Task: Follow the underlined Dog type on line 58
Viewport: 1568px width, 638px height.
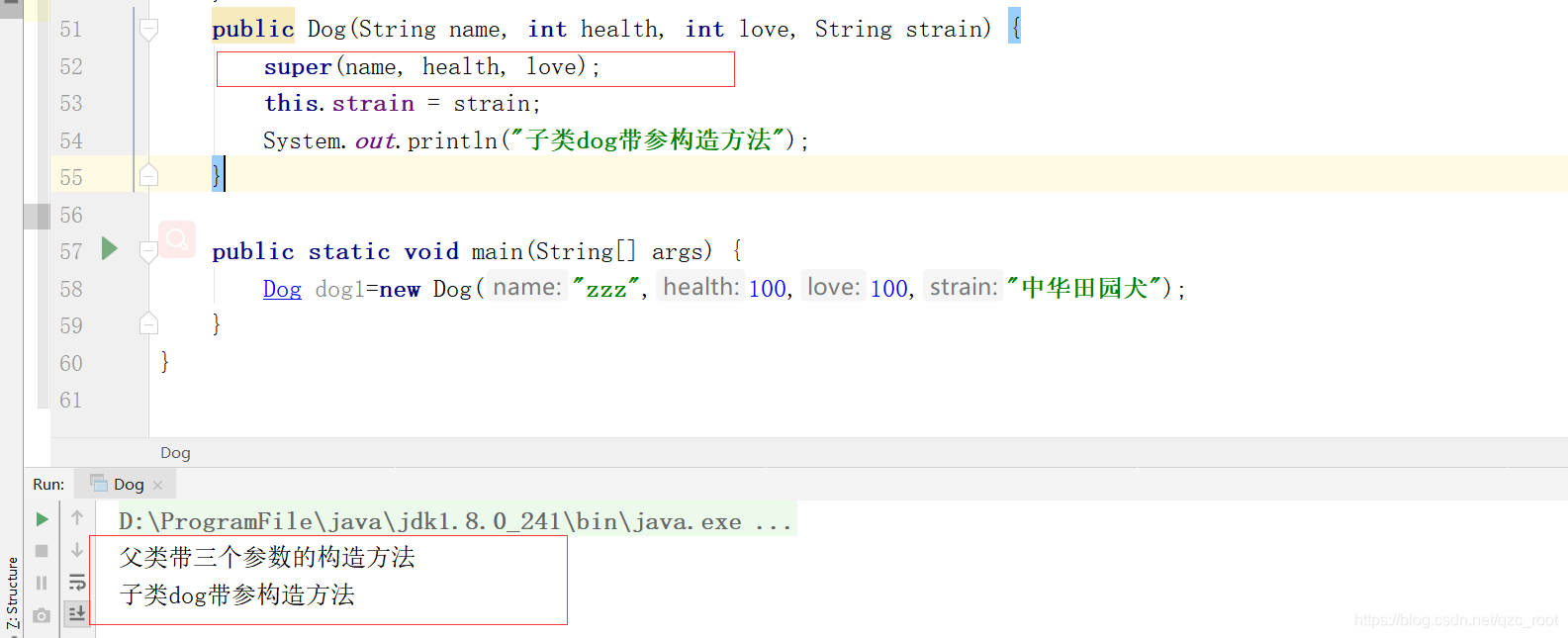Action: tap(282, 289)
